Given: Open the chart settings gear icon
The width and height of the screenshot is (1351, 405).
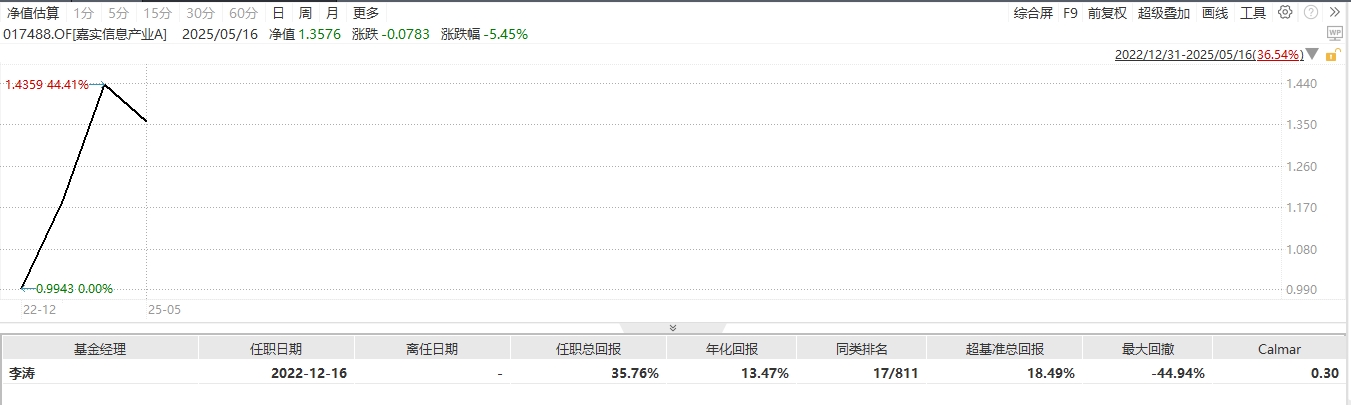Looking at the screenshot, I should point(1285,13).
